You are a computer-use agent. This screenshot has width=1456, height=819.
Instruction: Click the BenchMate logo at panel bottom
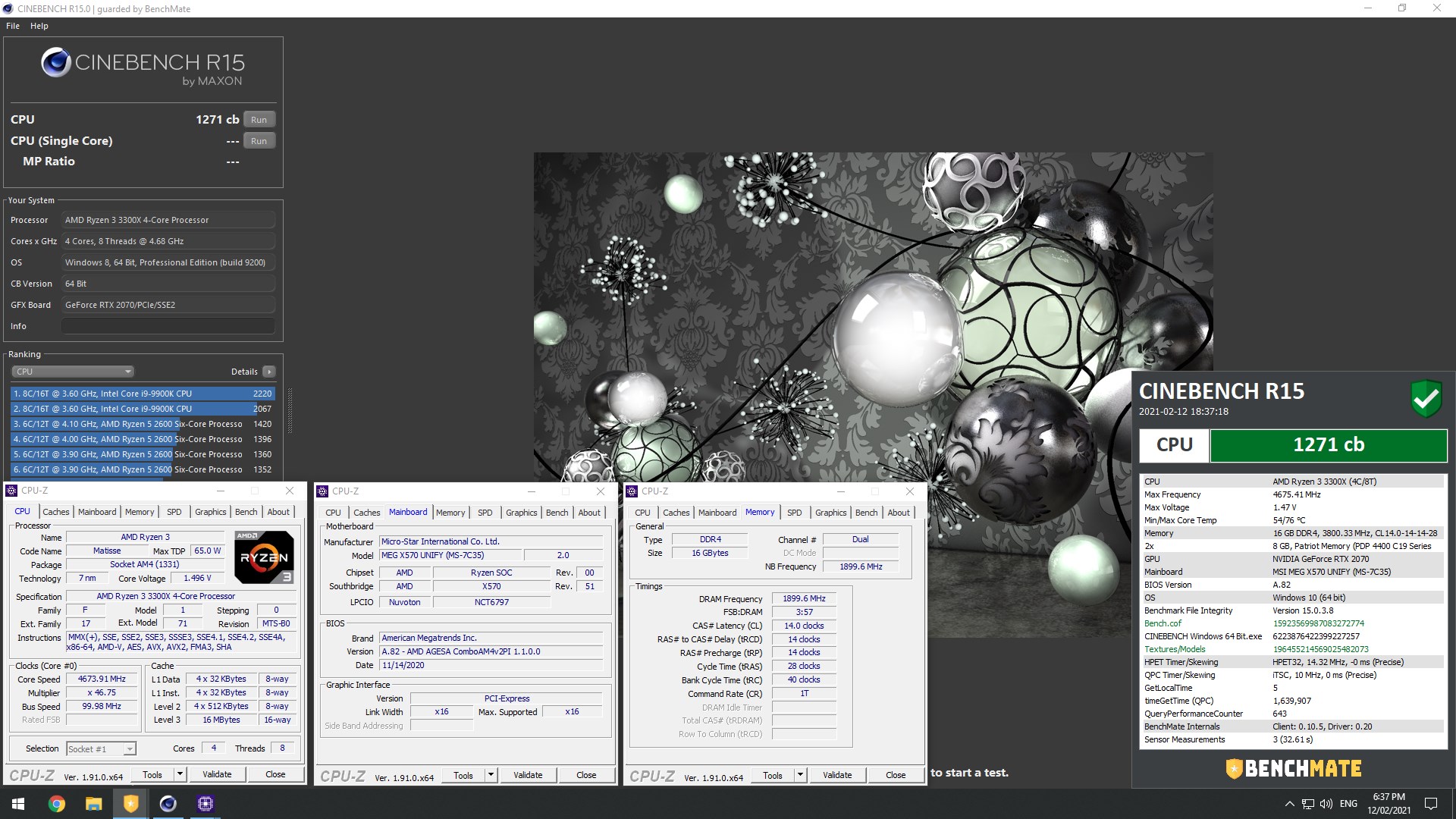point(1294,769)
